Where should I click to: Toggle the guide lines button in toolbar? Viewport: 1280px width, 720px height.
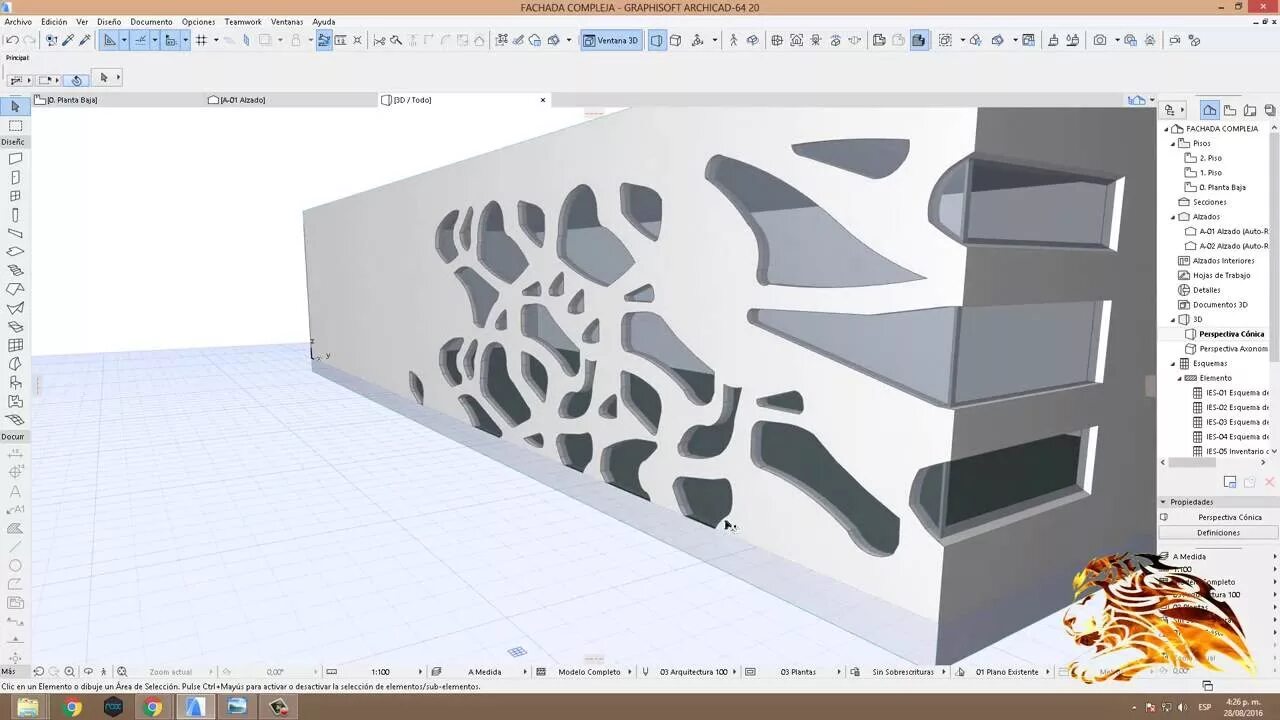point(140,40)
